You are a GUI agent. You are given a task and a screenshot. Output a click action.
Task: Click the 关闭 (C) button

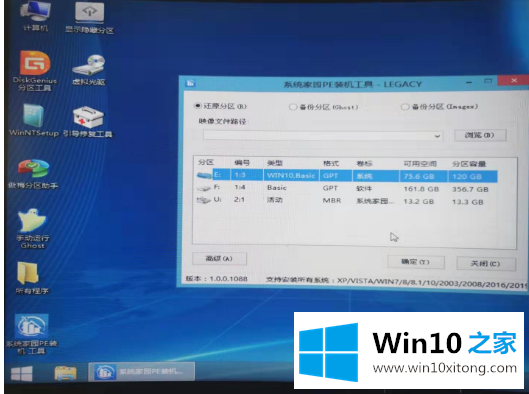click(x=486, y=263)
